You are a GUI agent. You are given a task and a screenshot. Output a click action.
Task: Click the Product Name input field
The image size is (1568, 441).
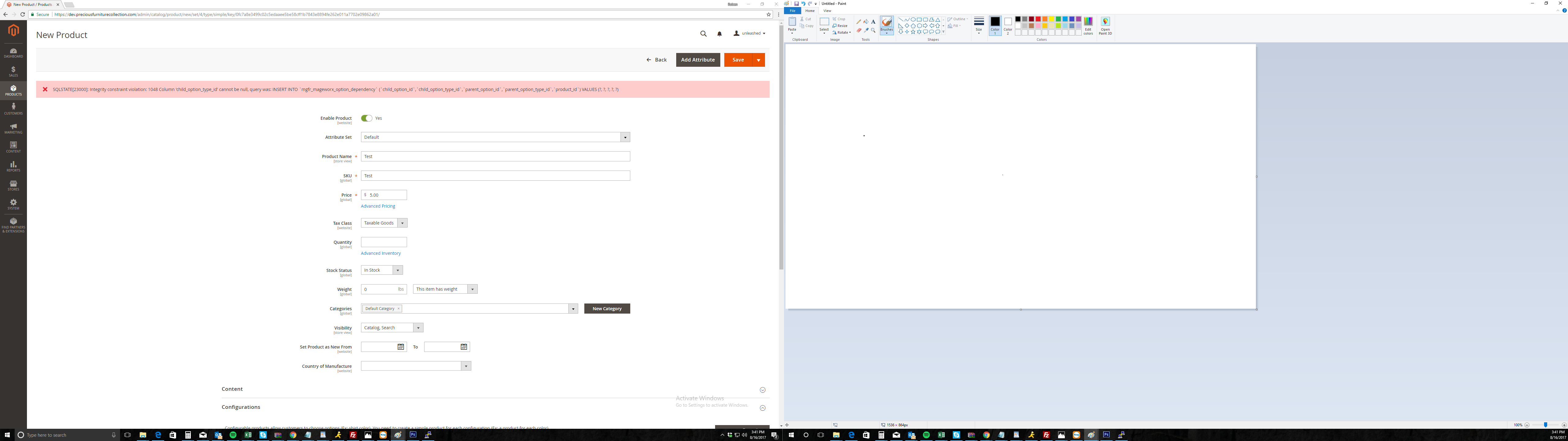click(496, 156)
